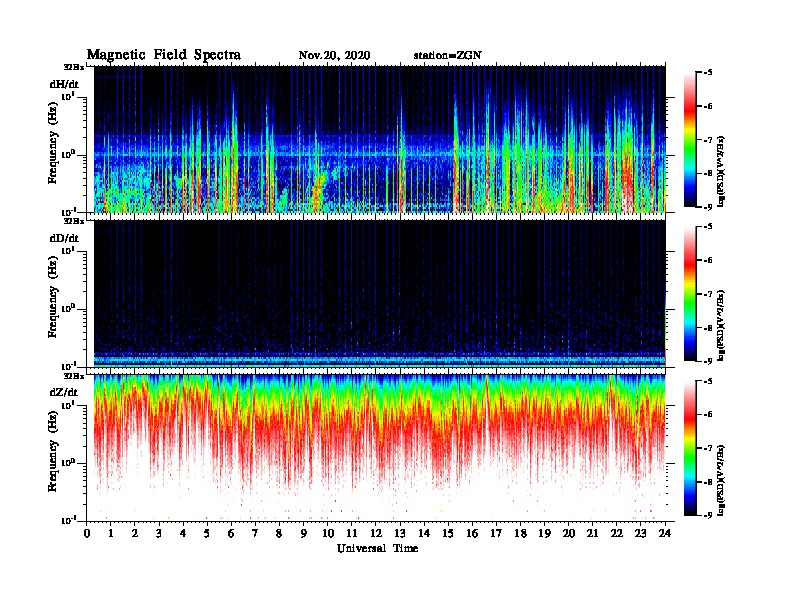Click hour "23" on the time axis

click(641, 533)
